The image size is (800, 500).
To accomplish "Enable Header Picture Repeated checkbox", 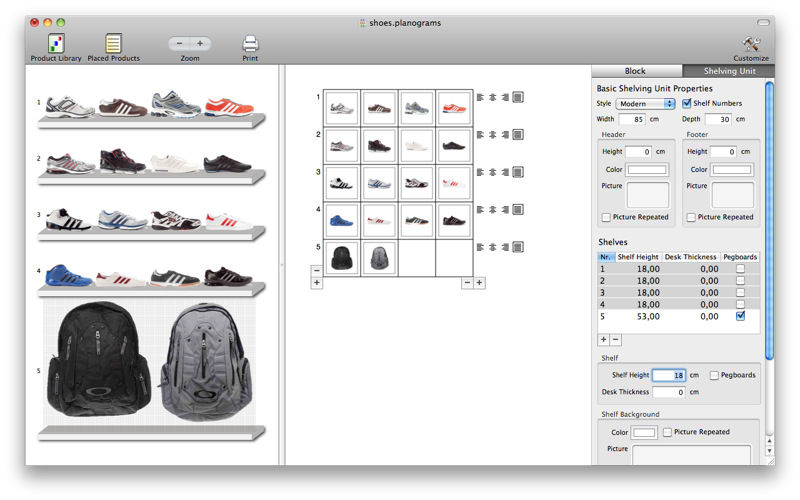I will tap(606, 217).
